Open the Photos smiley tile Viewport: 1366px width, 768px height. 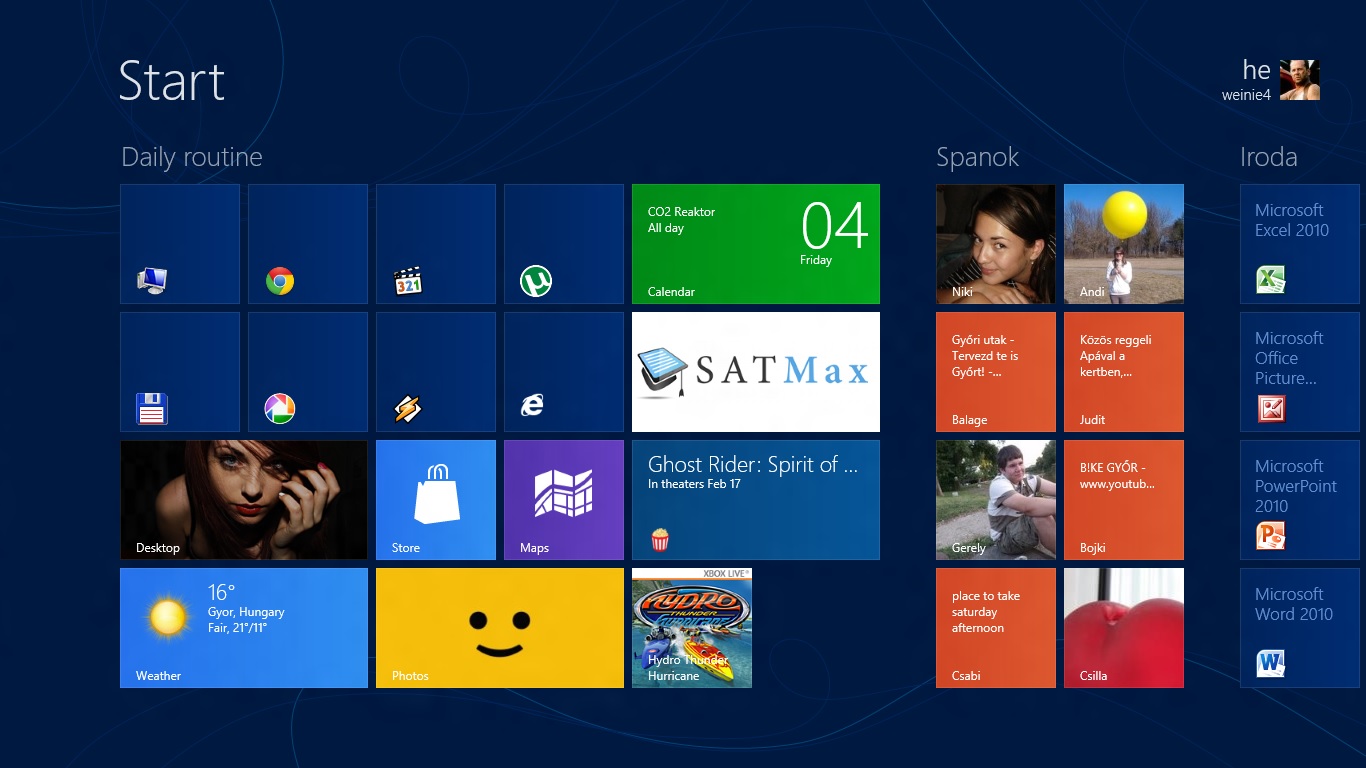500,628
